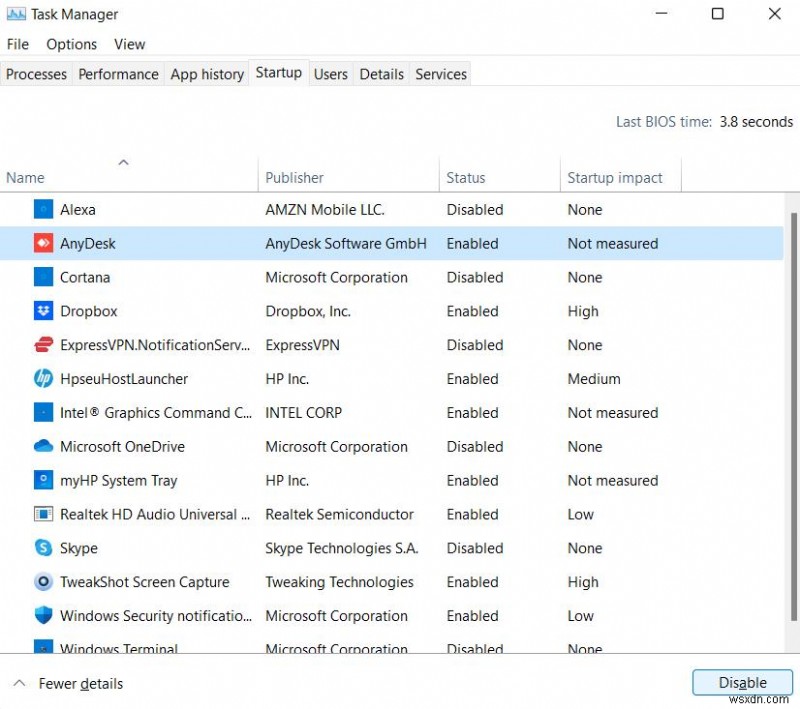Select the Dropbox icon in the list
Screen dimensions: 800x709
(43, 311)
